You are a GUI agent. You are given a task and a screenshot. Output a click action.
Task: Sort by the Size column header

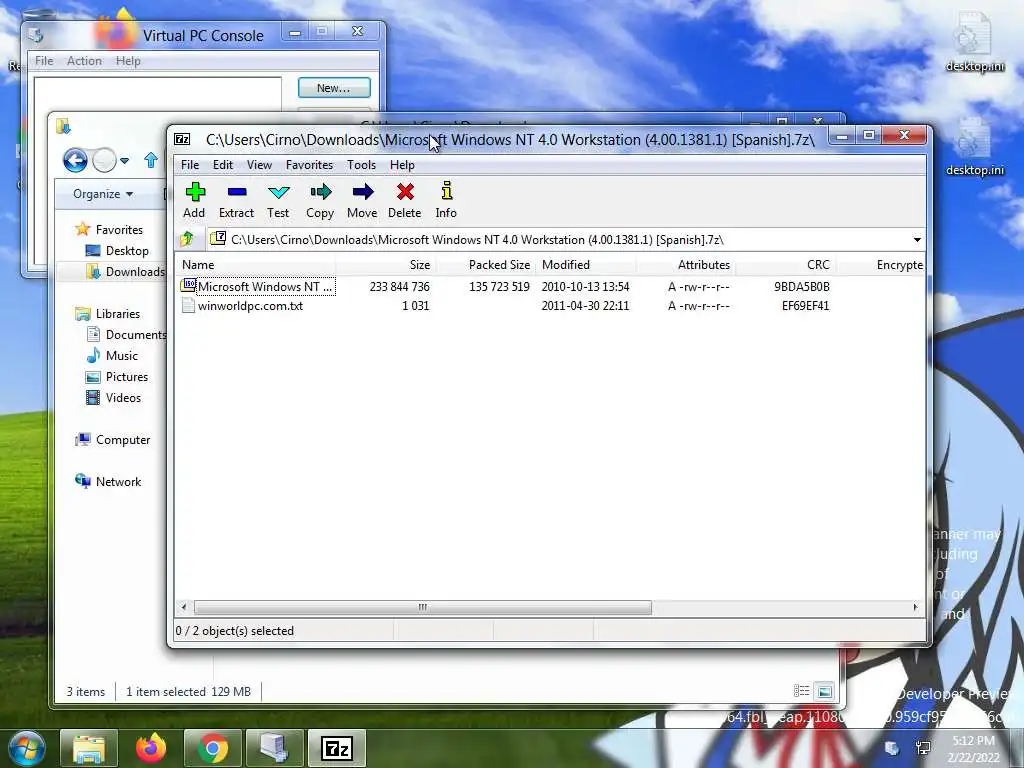[385, 264]
